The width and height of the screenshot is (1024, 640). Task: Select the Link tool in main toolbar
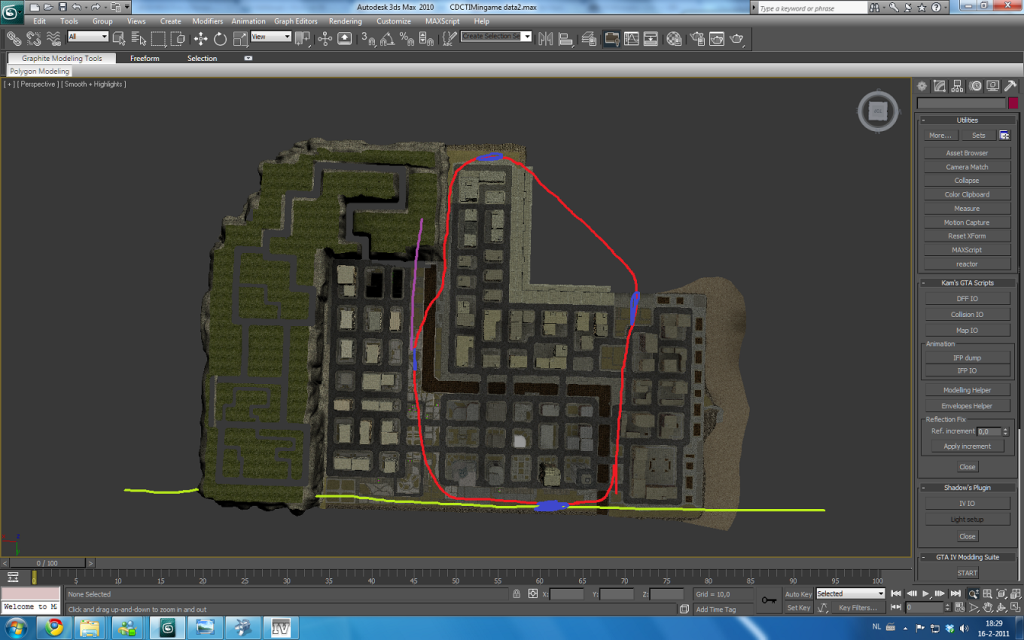[x=13, y=39]
